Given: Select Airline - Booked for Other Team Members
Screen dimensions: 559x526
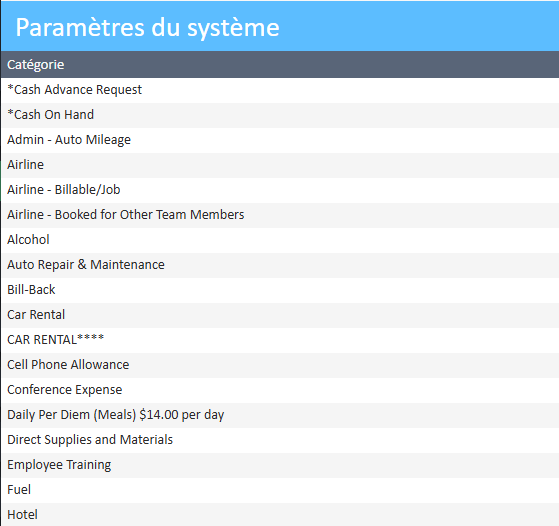Looking at the screenshot, I should click(x=280, y=215).
